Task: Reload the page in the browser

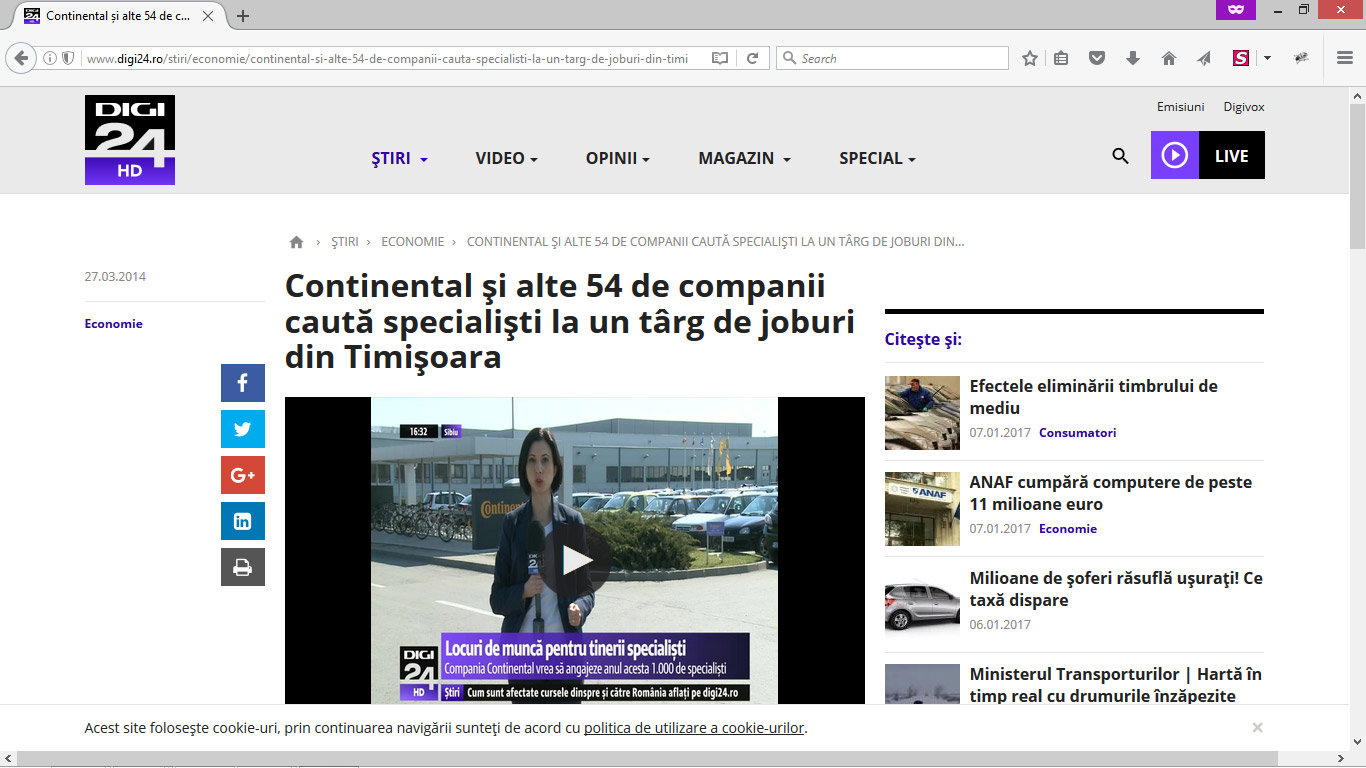Action: (752, 58)
